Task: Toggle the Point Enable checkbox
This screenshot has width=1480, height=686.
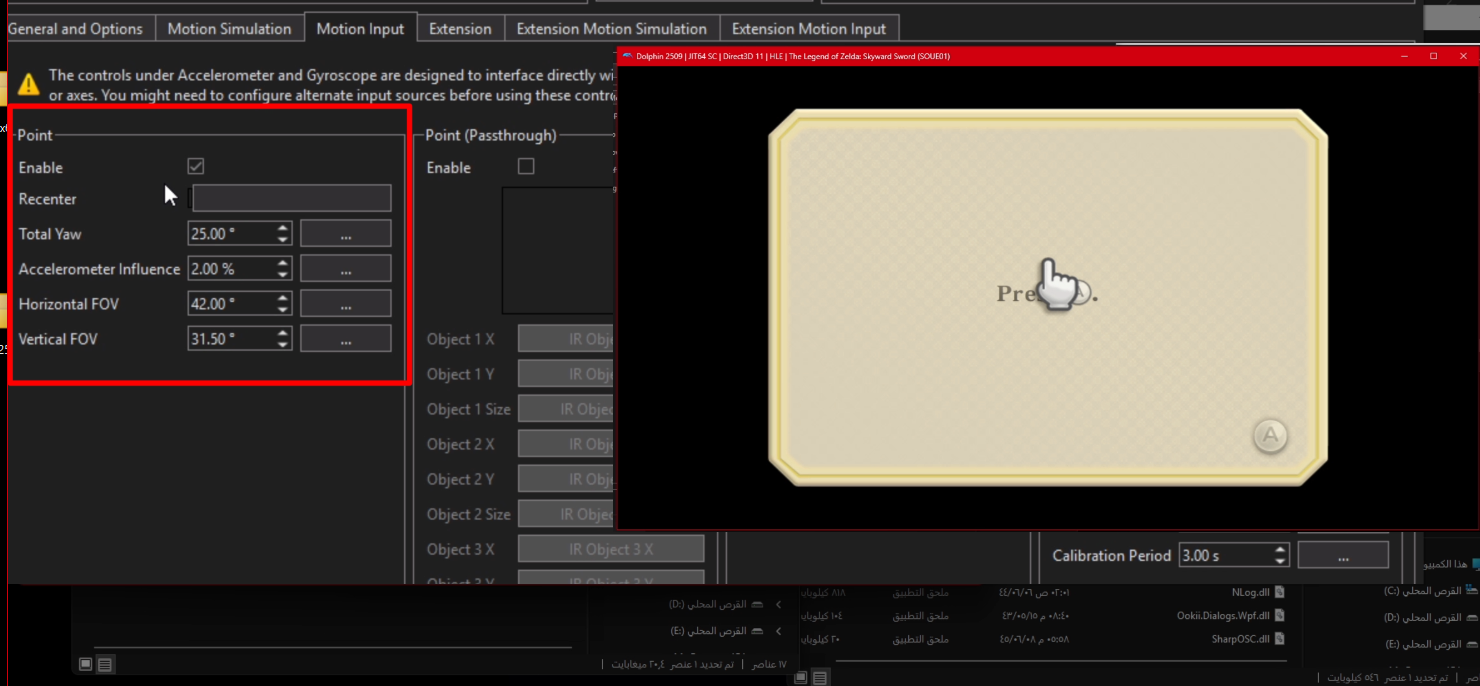Action: [x=196, y=166]
